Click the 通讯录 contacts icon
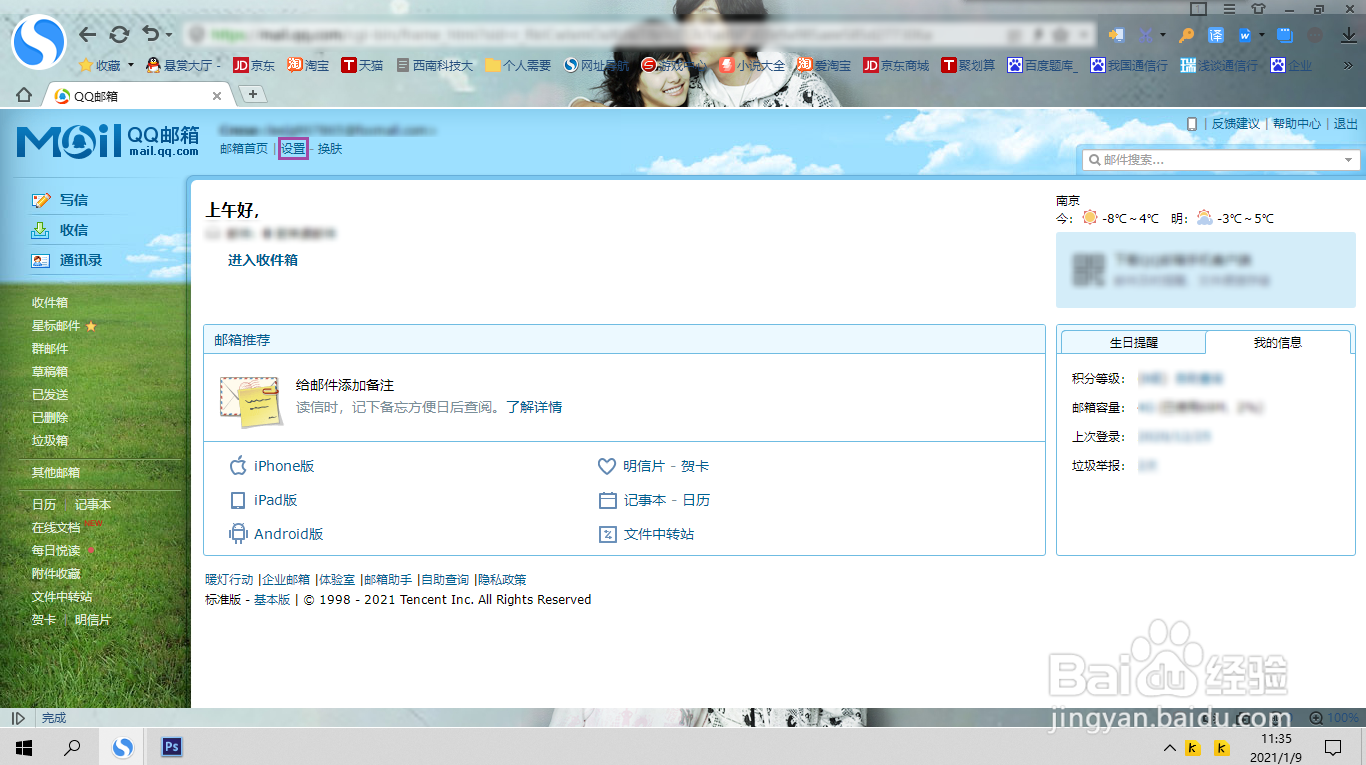 [x=41, y=260]
